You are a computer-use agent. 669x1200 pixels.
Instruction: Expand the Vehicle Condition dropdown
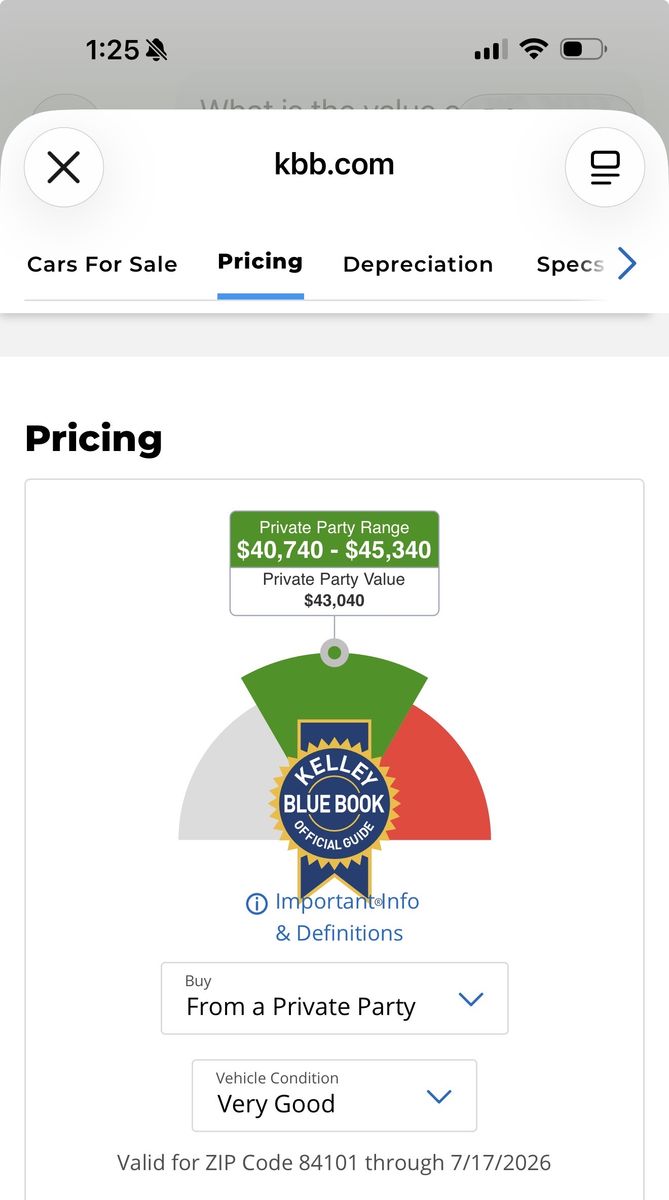pos(334,1095)
